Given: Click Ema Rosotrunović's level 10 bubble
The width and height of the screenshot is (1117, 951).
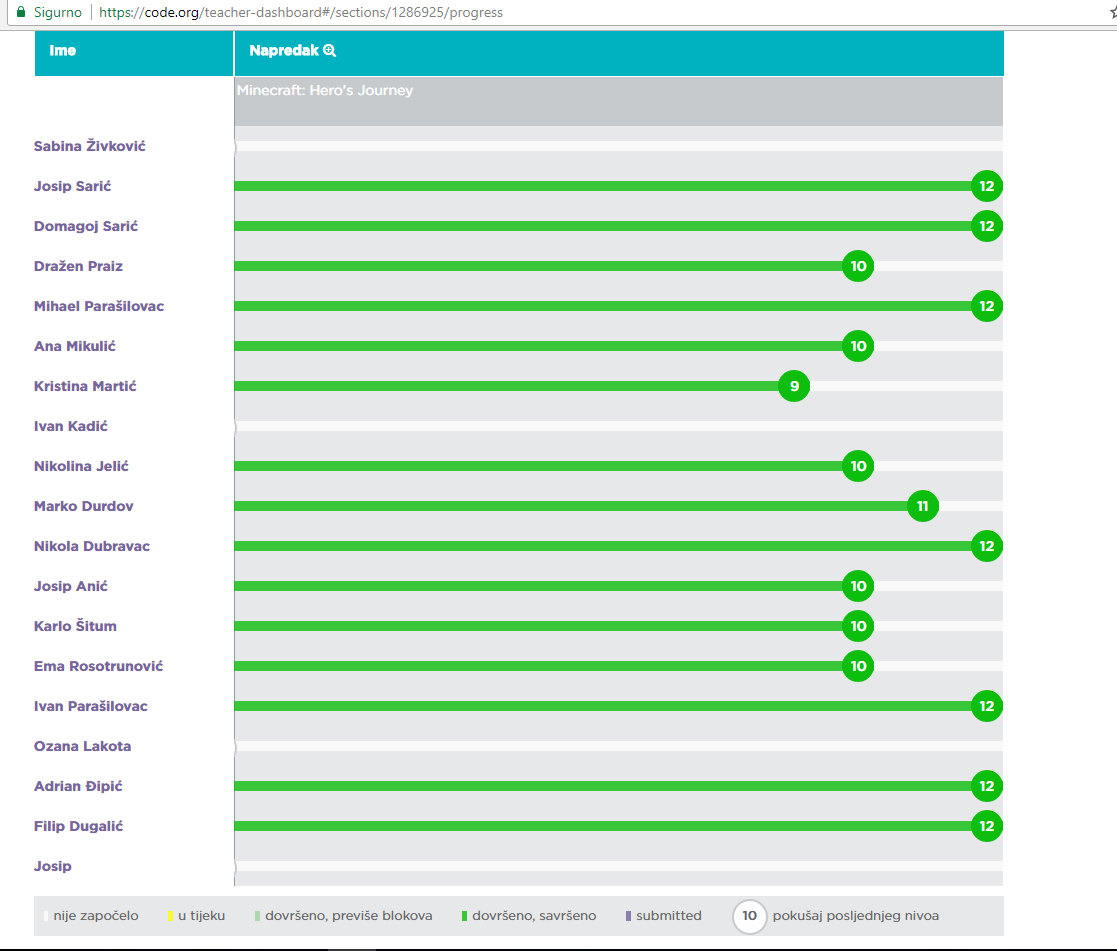Looking at the screenshot, I should (x=857, y=666).
